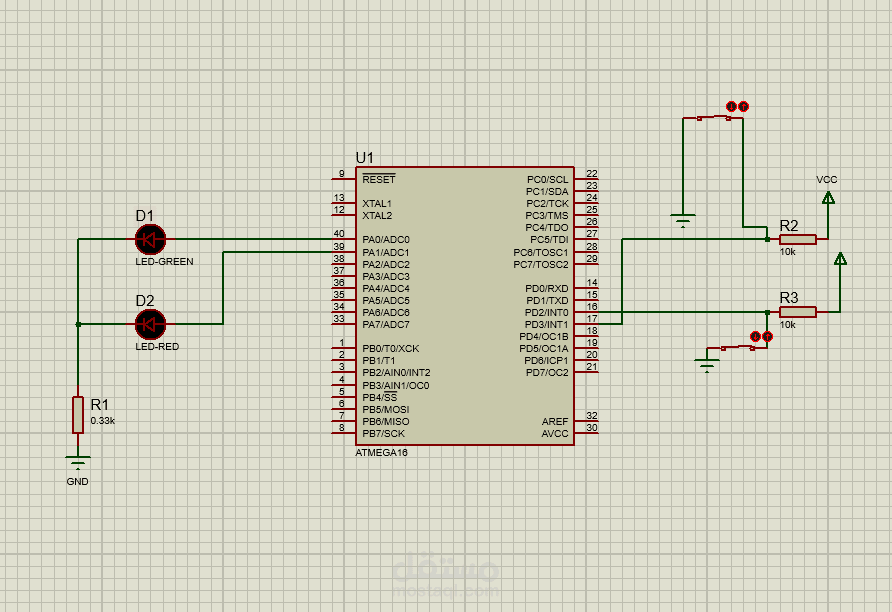Click the unlabeled power terminal above R3
Screen dimensions: 892x612
click(x=840, y=258)
